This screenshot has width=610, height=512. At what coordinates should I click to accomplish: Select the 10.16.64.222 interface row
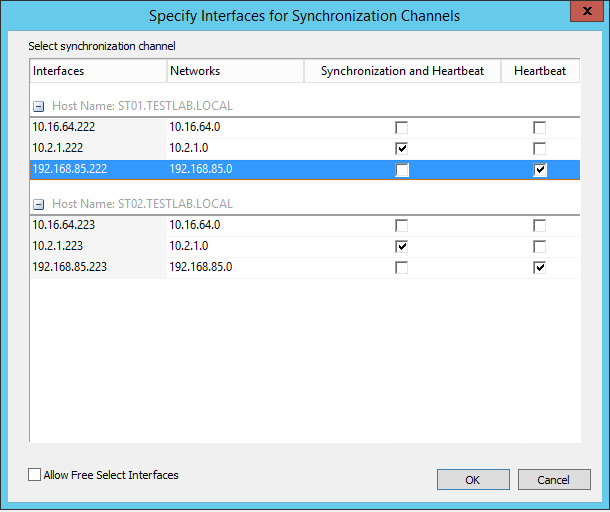[x=98, y=127]
